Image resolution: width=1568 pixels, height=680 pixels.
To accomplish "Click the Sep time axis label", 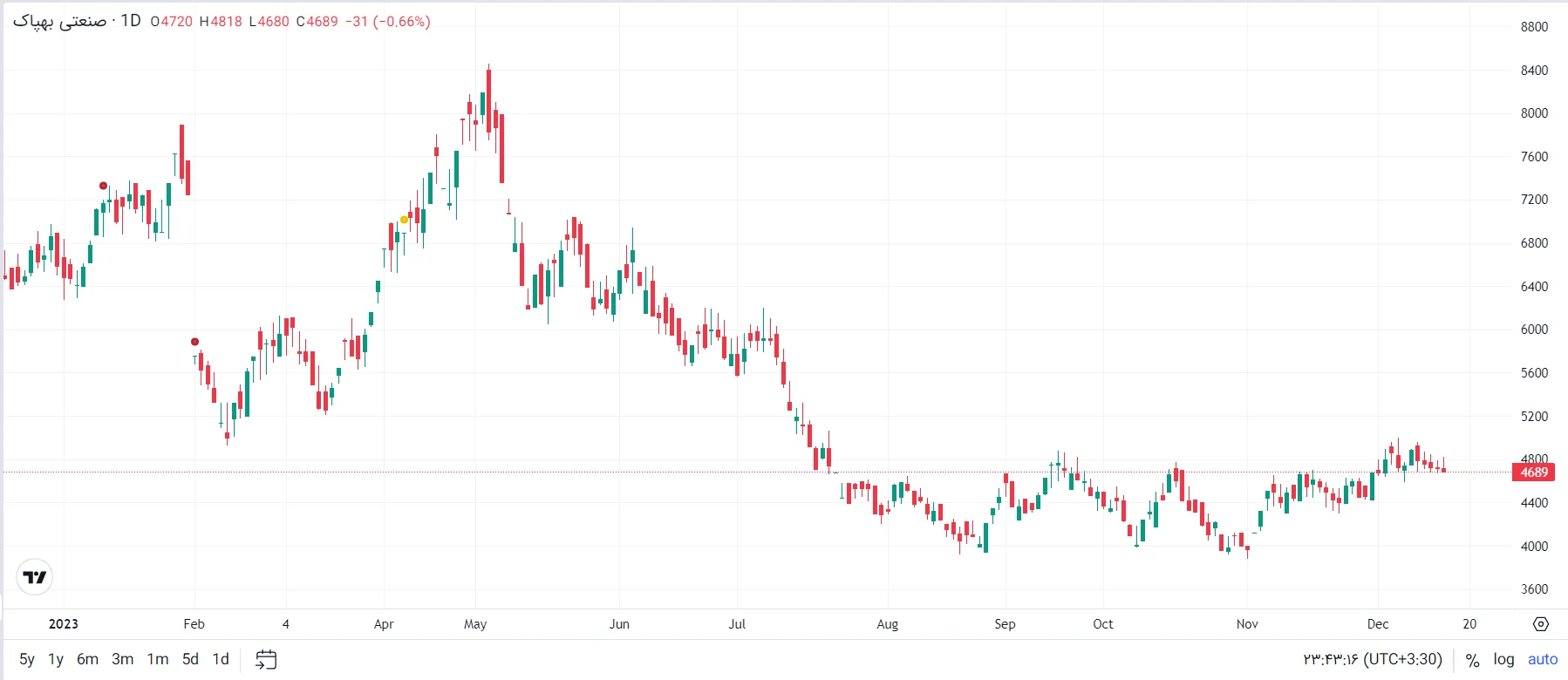I will tap(1005, 624).
